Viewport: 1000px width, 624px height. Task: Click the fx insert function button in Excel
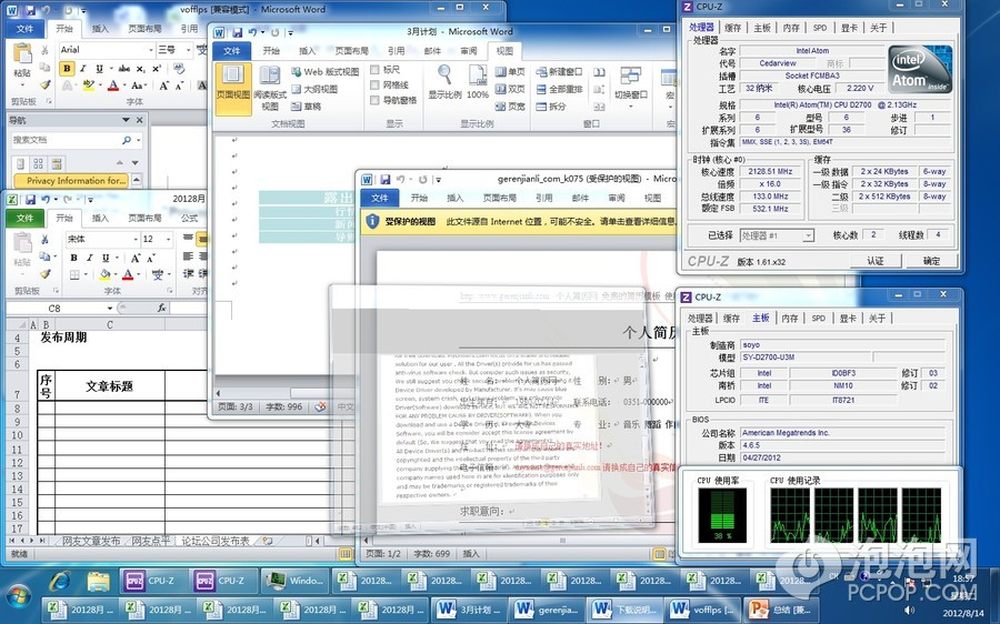[162, 308]
